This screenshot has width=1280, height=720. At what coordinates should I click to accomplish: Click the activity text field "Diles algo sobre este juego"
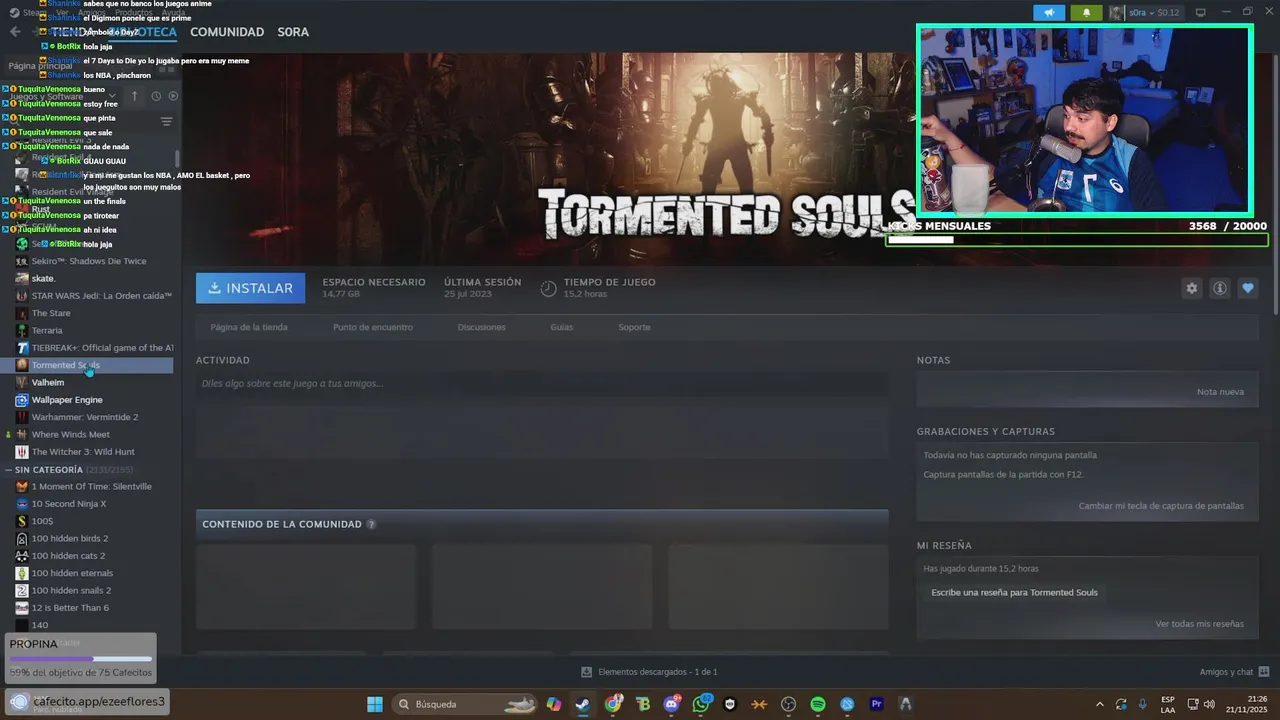[x=541, y=384]
